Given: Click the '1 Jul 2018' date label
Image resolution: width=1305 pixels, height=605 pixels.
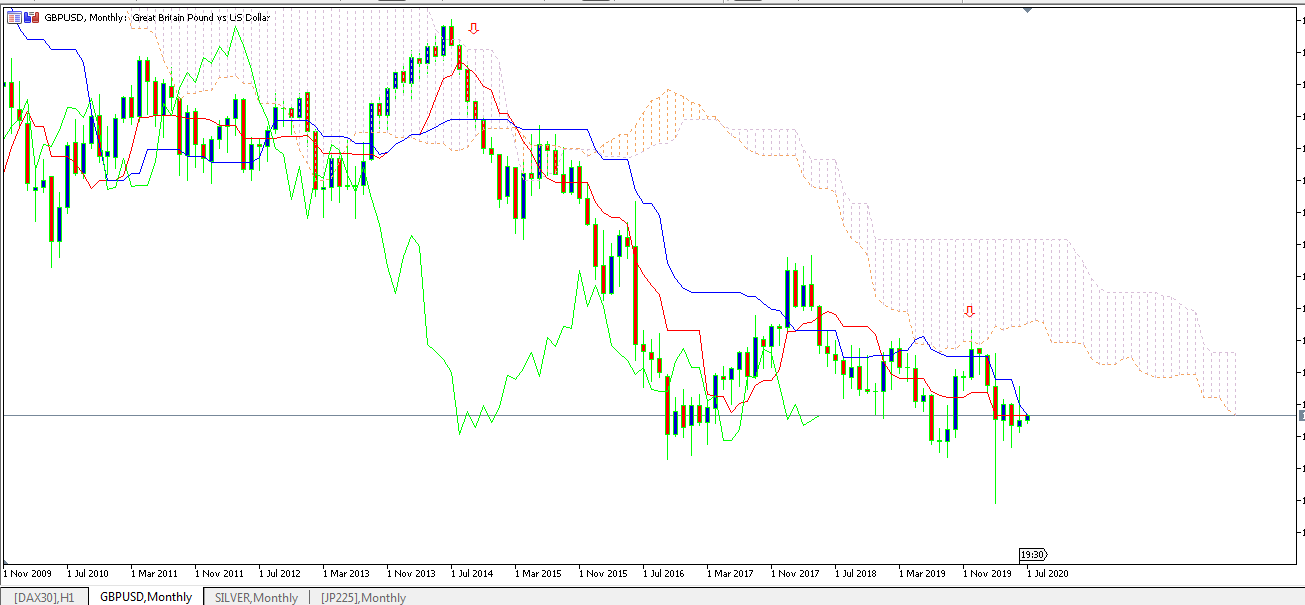Looking at the screenshot, I should pos(856,574).
